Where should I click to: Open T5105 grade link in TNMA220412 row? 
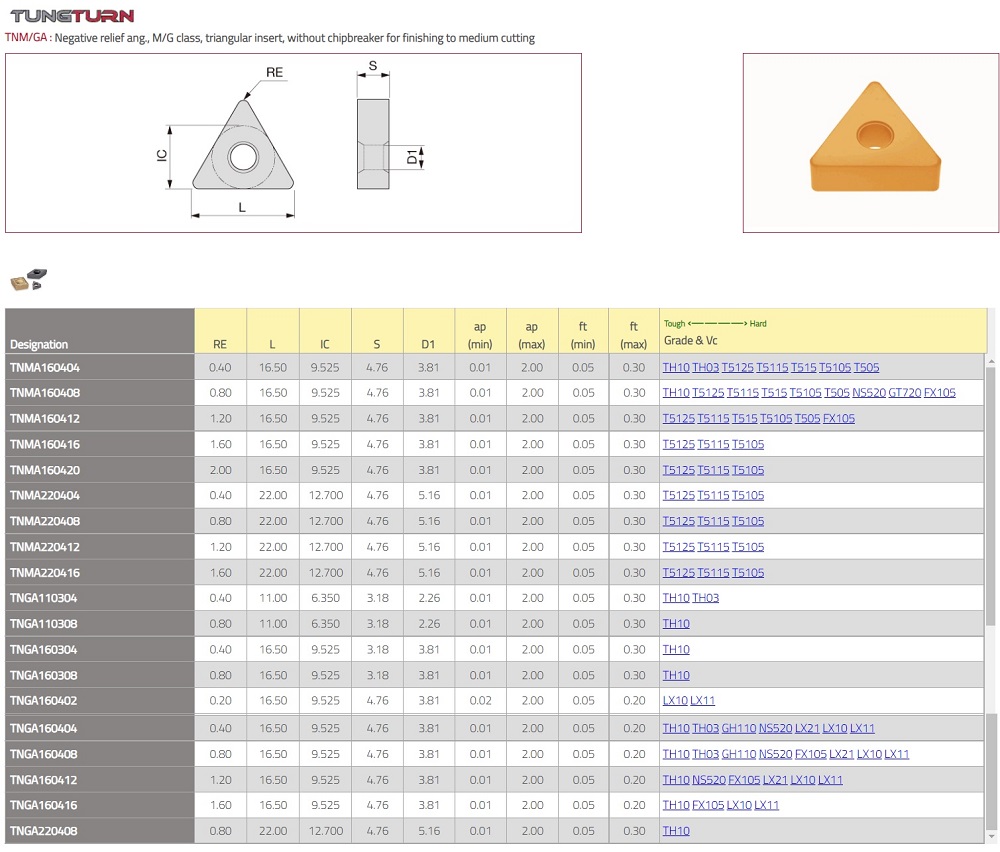point(748,547)
